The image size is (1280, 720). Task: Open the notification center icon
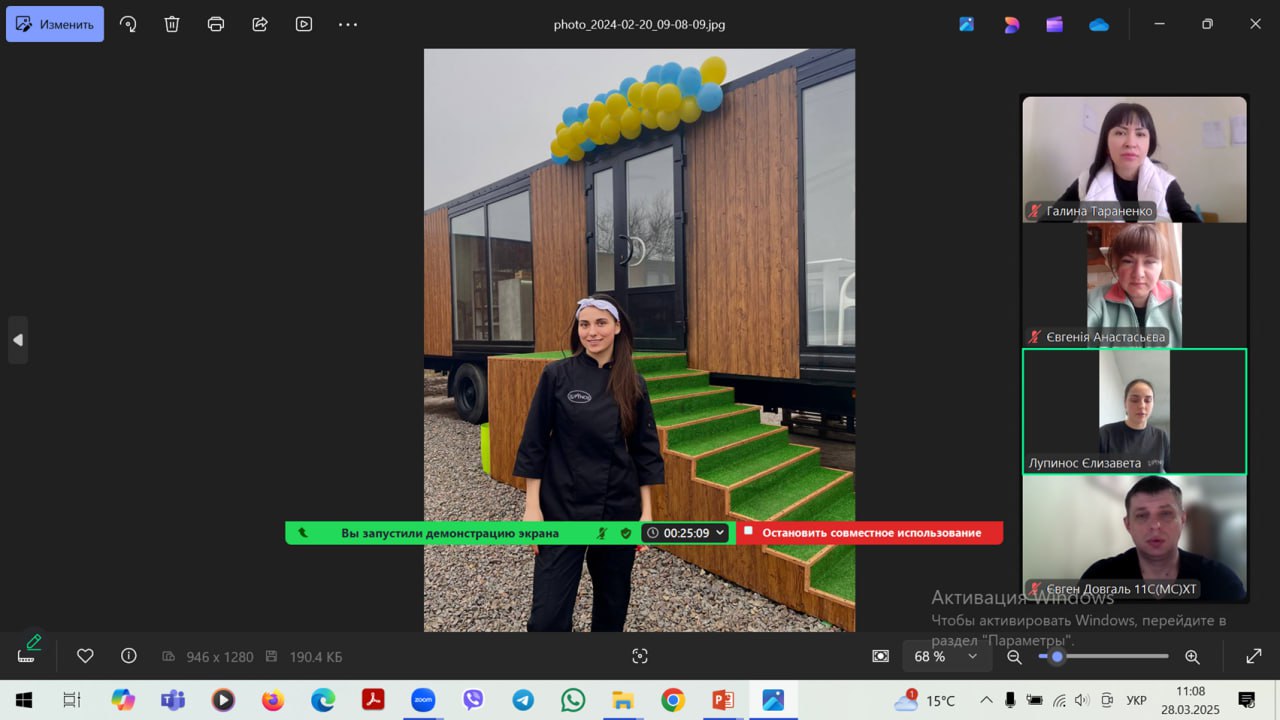[1247, 700]
